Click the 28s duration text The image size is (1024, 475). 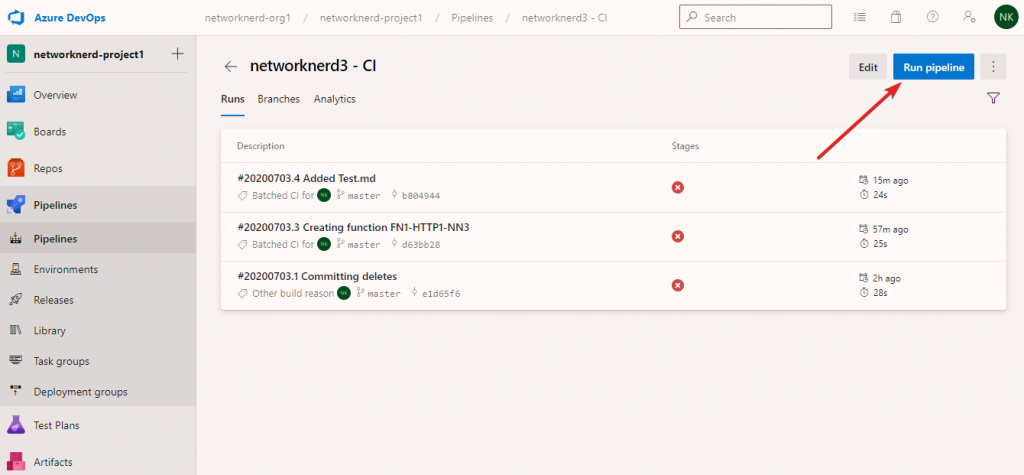pos(880,293)
